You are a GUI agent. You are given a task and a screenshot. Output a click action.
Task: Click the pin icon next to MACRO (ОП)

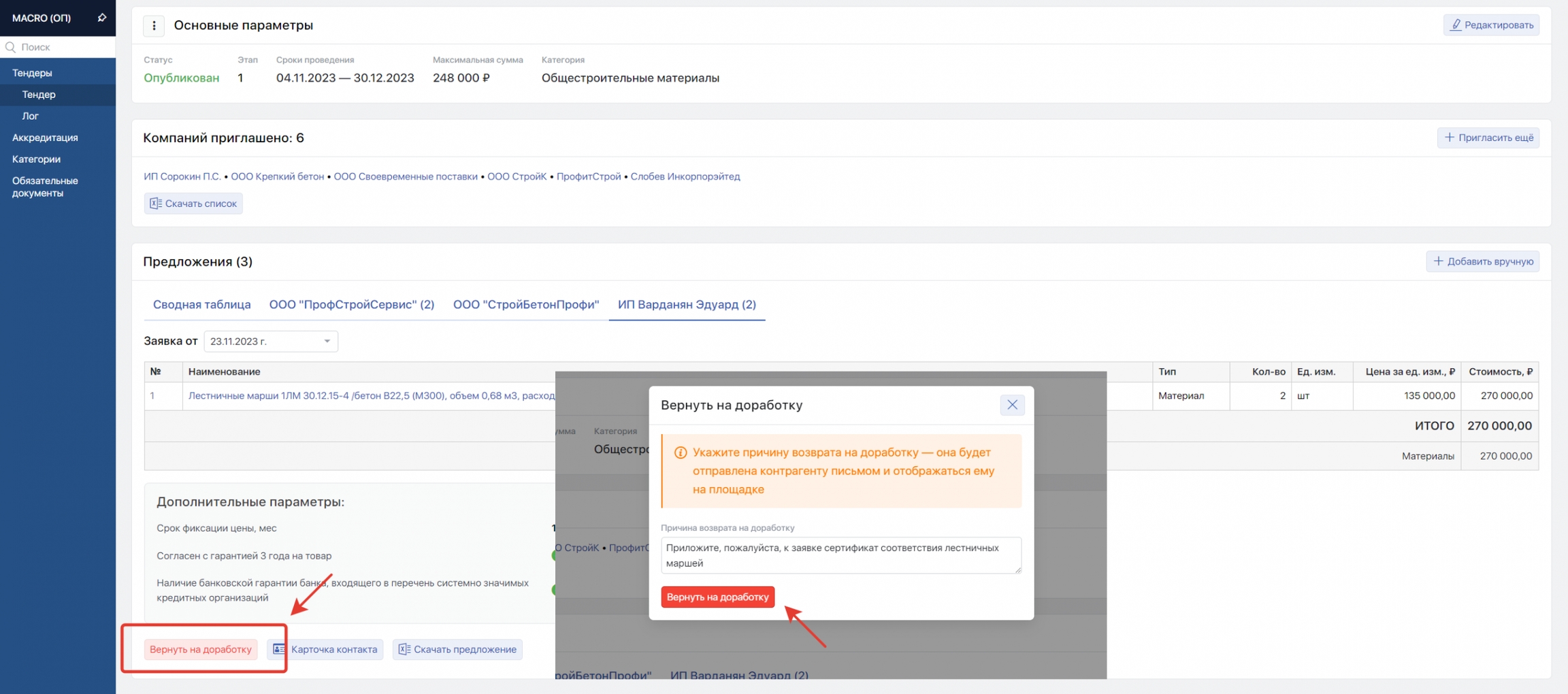[101, 18]
